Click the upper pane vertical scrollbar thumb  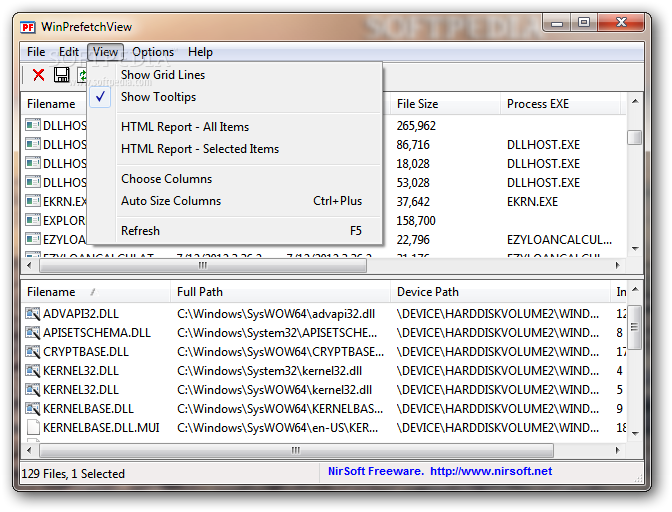pyautogui.click(x=635, y=138)
